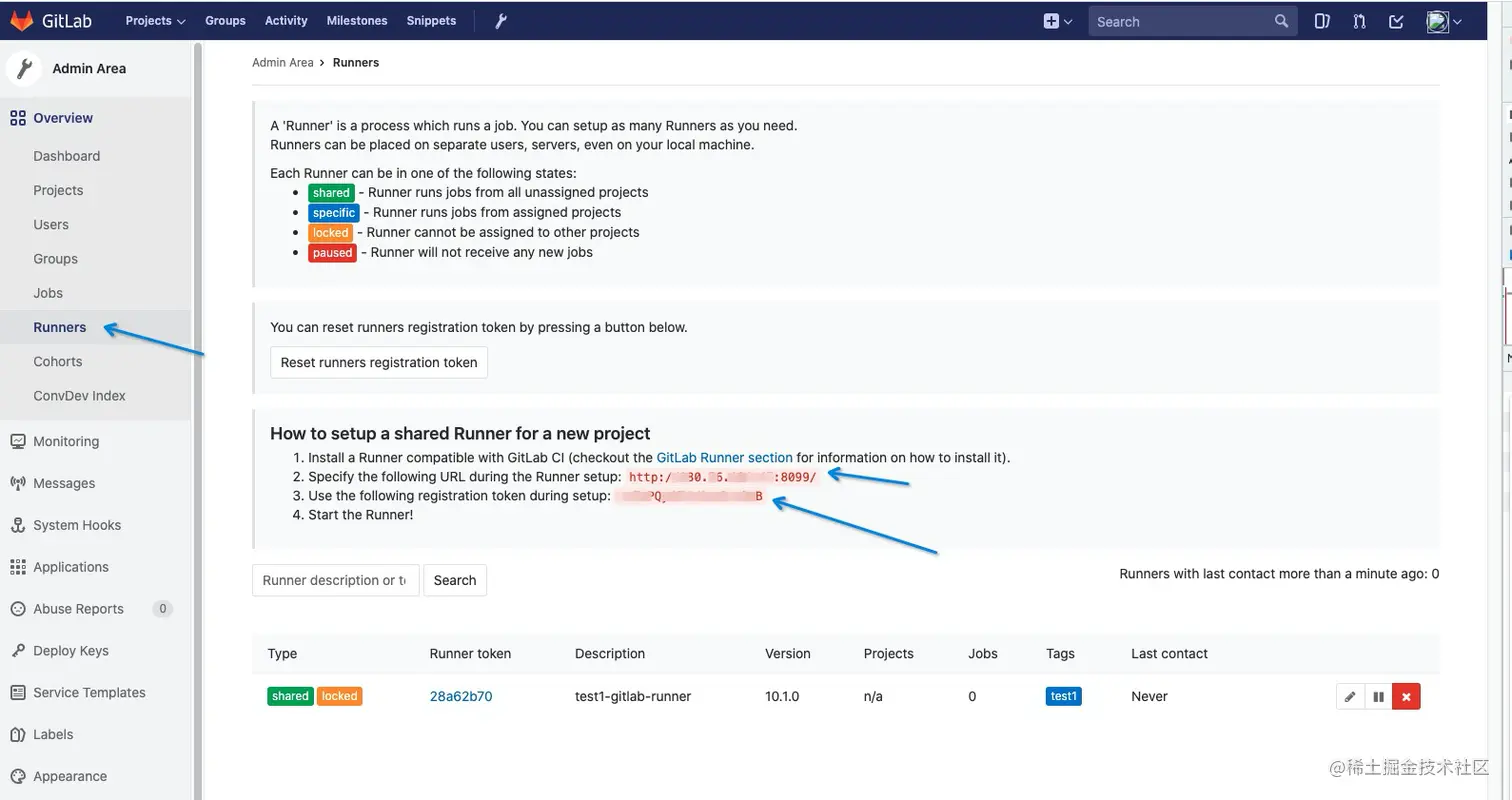
Task: Open the todos checkmark icon
Action: (1397, 21)
